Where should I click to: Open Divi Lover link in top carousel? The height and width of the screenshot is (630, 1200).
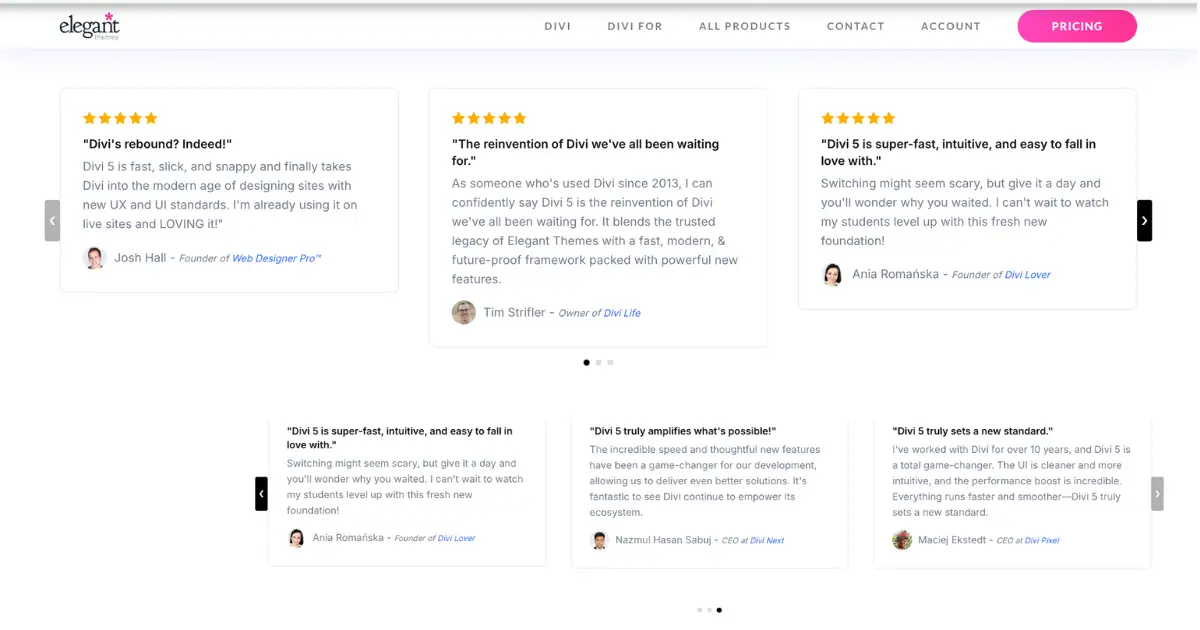point(1028,274)
